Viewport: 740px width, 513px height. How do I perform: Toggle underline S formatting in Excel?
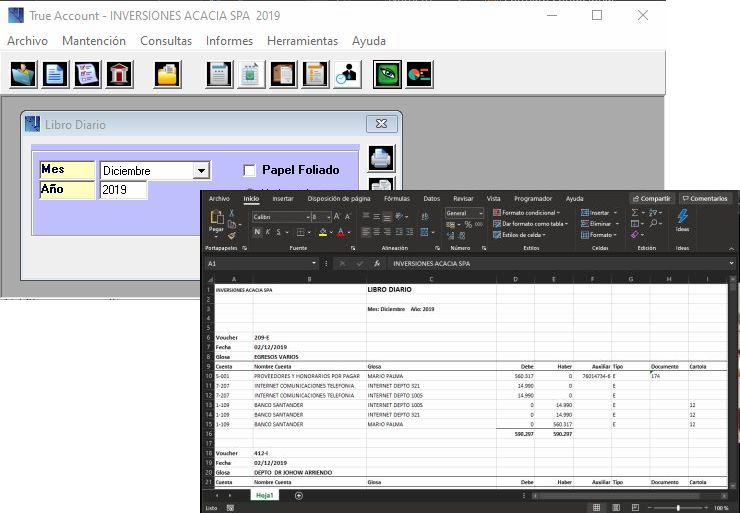point(278,232)
